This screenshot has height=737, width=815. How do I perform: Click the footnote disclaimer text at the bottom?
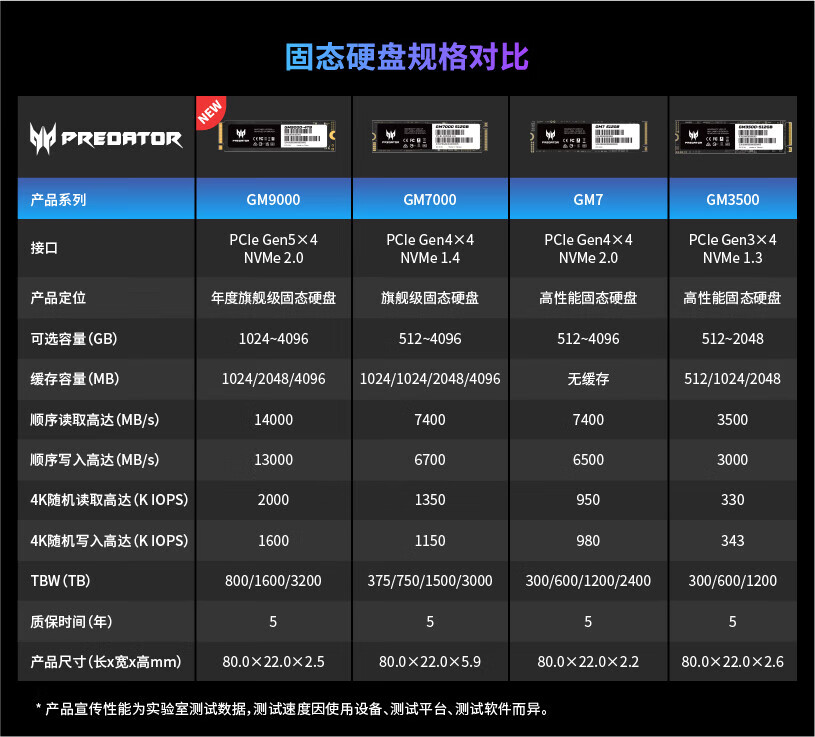291,709
